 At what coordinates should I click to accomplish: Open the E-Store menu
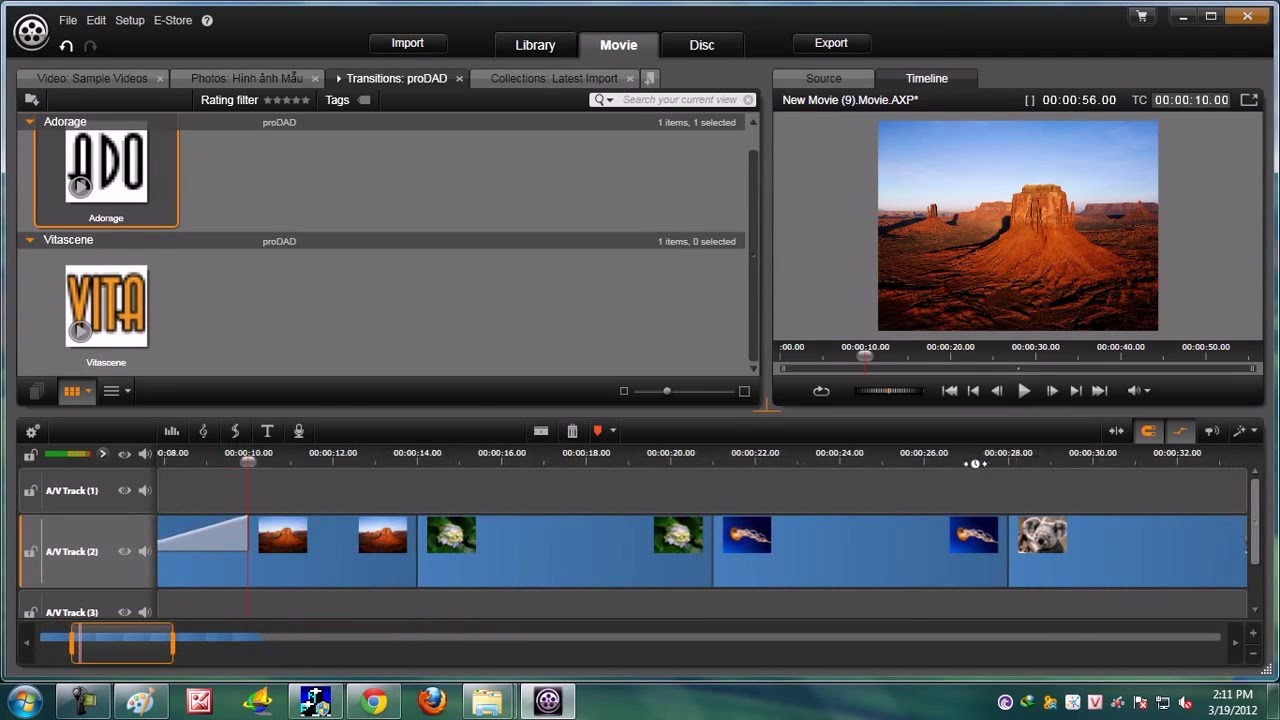[x=173, y=20]
